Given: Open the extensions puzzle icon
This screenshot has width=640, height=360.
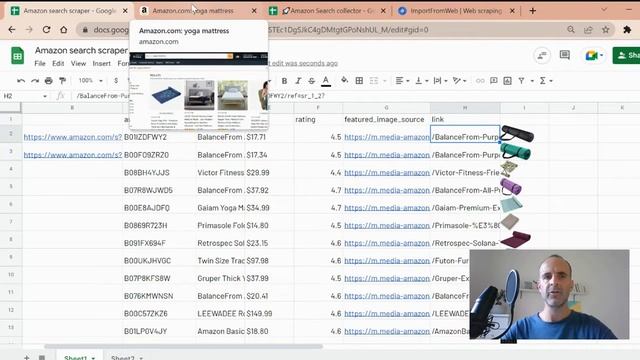Looking at the screenshot, I should coord(627,29).
